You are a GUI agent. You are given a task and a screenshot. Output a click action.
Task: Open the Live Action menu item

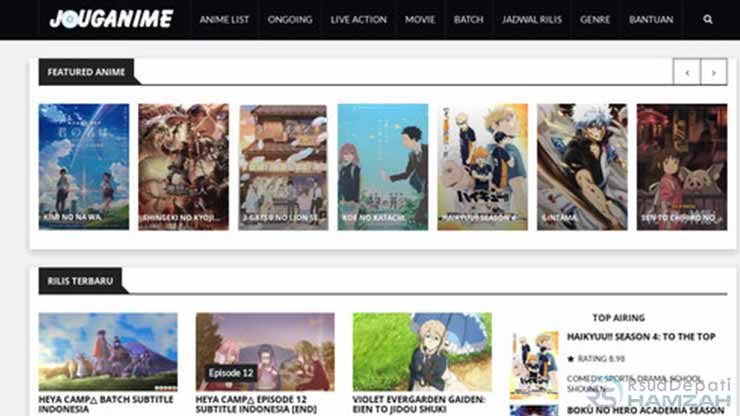coord(359,19)
